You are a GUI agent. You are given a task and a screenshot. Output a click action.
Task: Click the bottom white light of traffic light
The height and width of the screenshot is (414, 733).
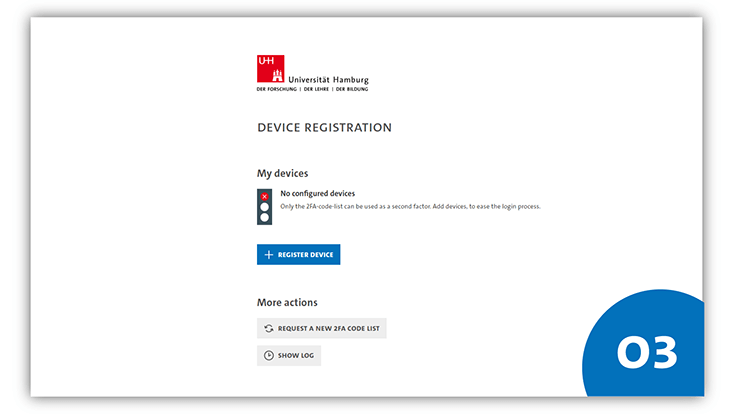point(265,217)
